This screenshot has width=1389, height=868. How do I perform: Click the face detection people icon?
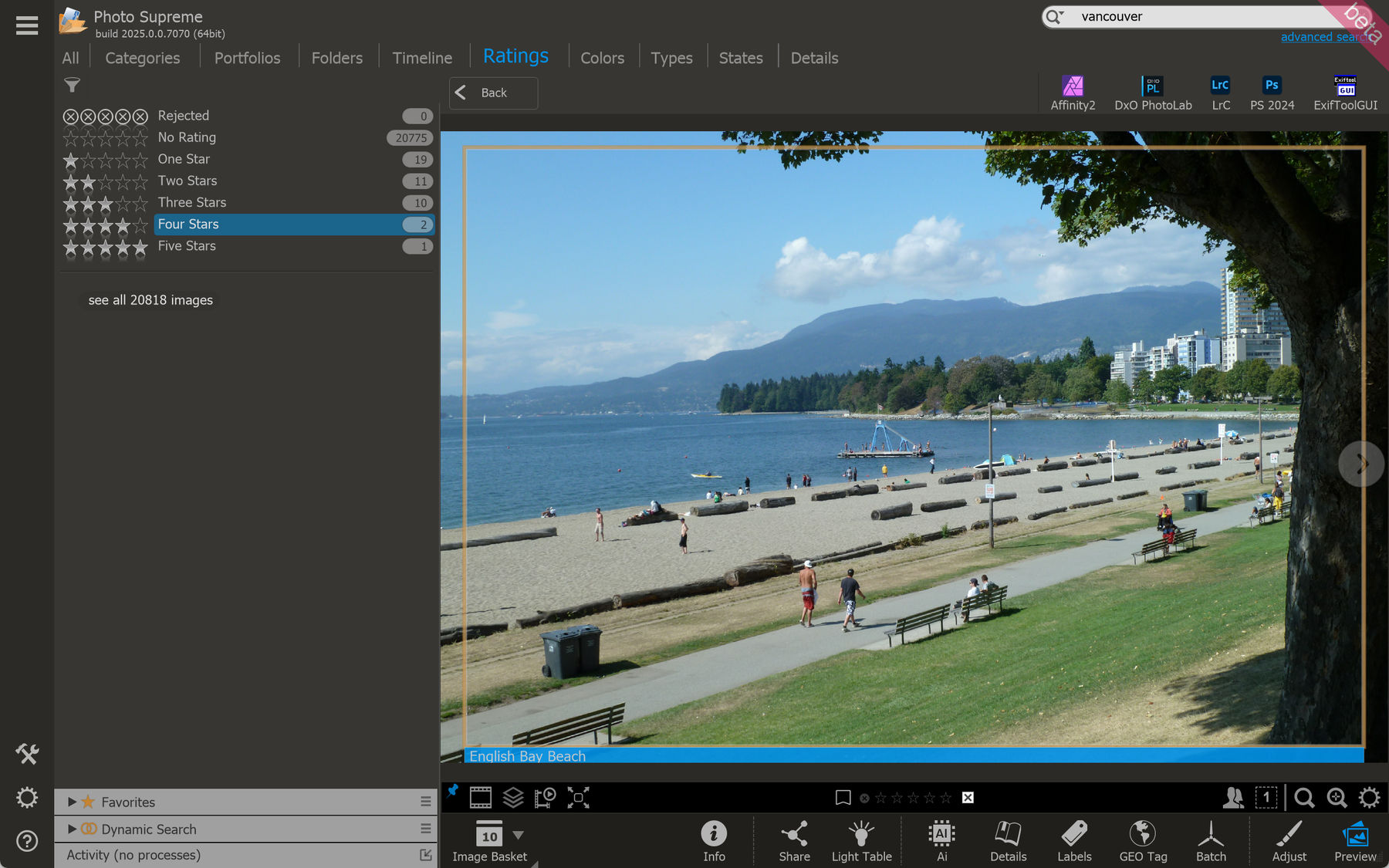1233,797
